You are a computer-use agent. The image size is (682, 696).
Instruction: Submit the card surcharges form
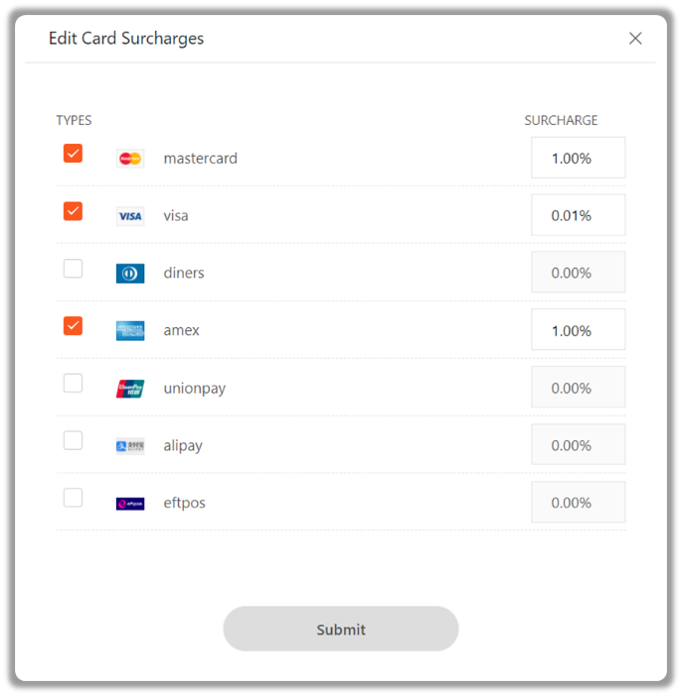point(341,629)
